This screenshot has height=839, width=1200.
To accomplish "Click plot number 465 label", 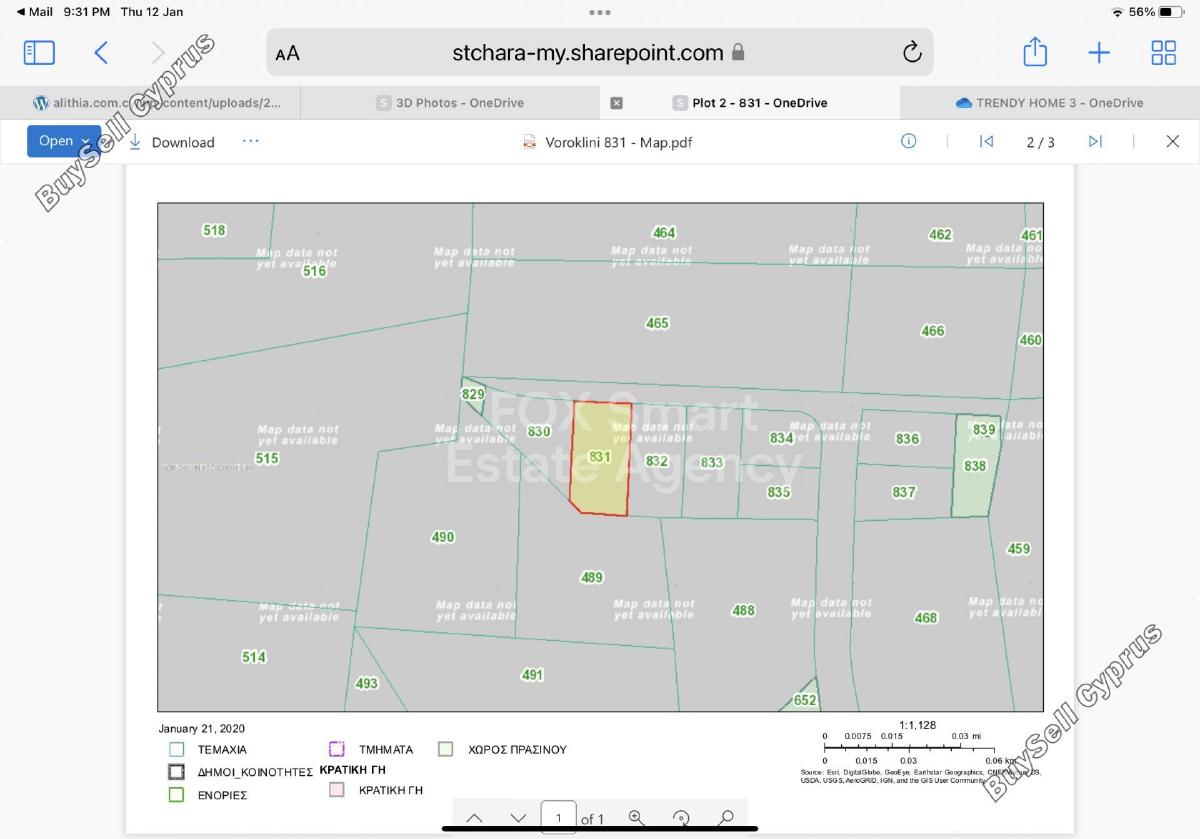I will tap(657, 323).
